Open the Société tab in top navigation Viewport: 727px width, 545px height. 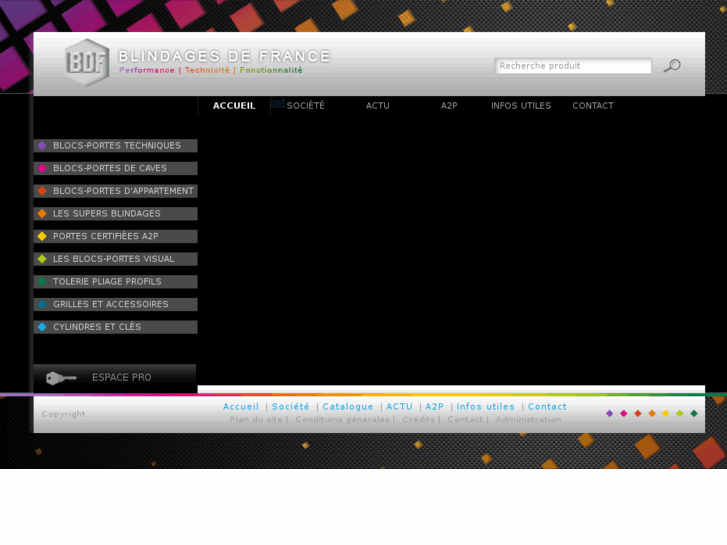pyautogui.click(x=305, y=106)
